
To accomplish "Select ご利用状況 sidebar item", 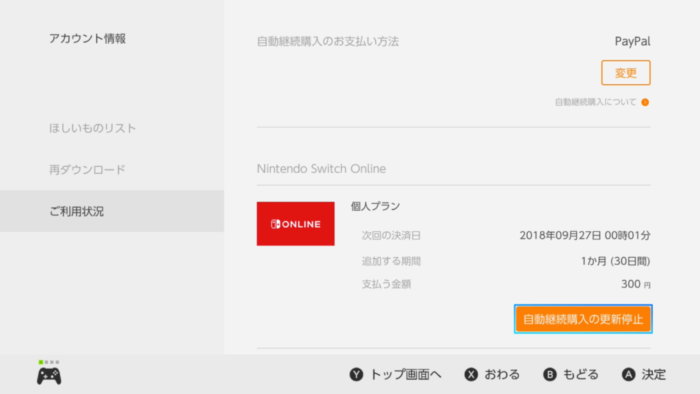I will coord(112,211).
